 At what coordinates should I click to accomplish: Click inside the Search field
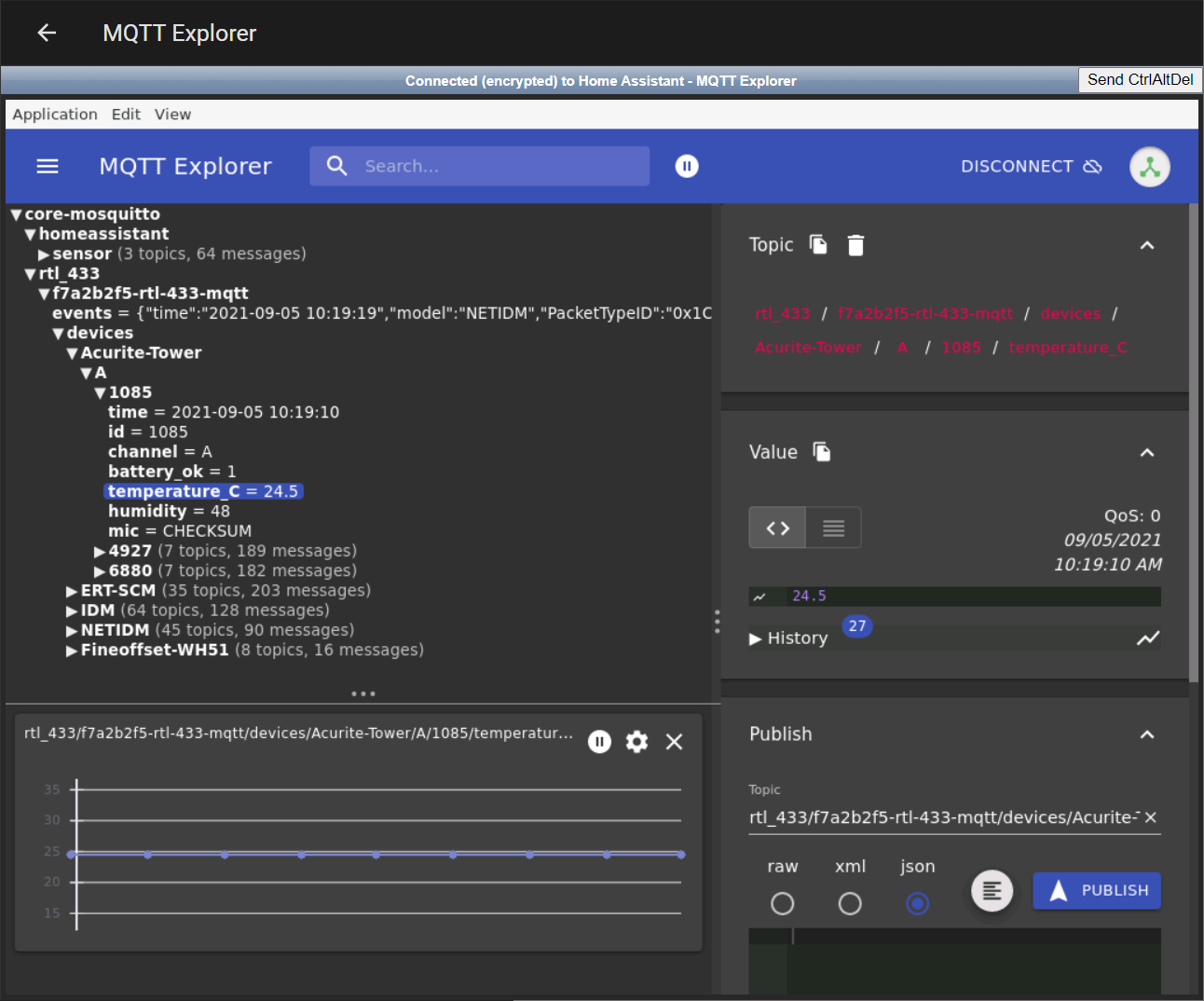pyautogui.click(x=480, y=166)
